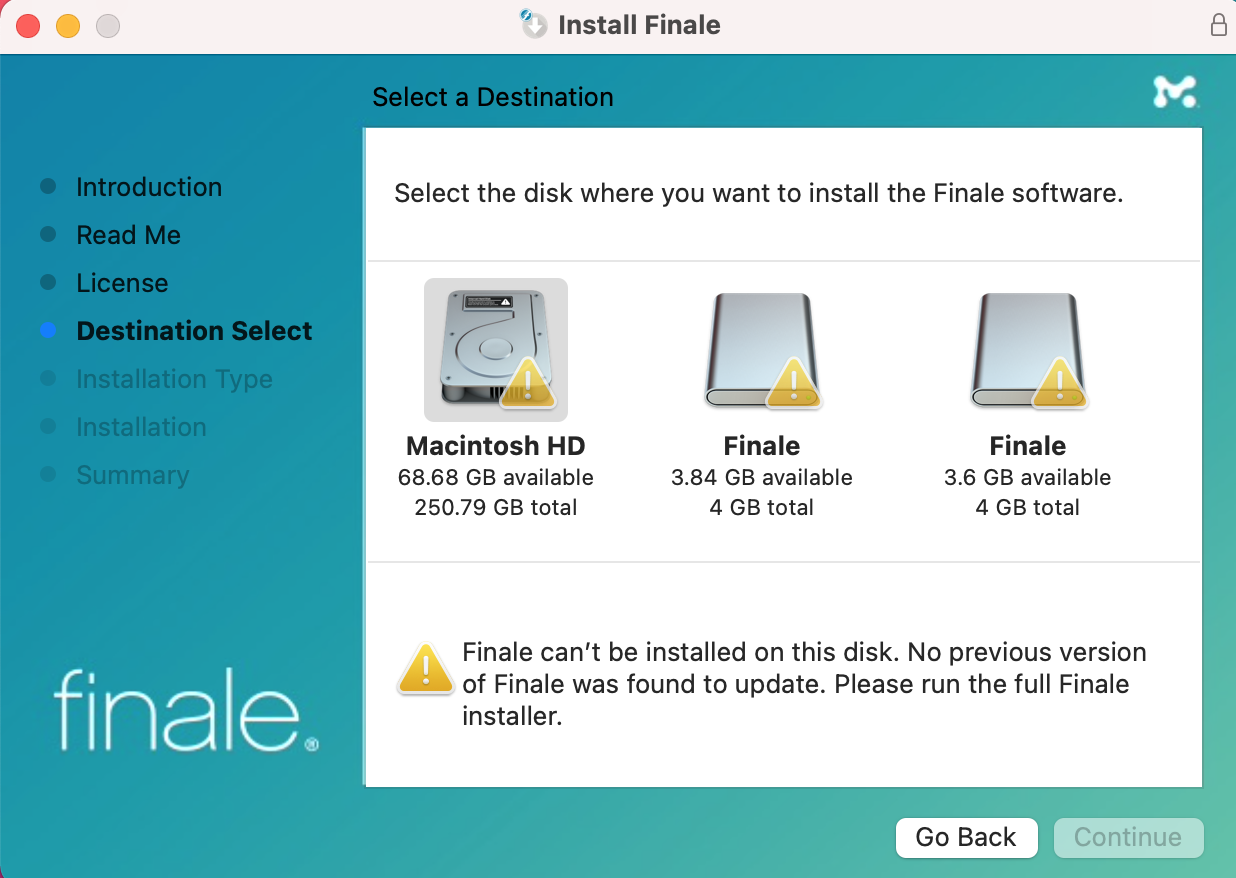Image resolution: width=1236 pixels, height=878 pixels.
Task: Pick the Finale disk with 3.6 GB available
Action: 1027,350
